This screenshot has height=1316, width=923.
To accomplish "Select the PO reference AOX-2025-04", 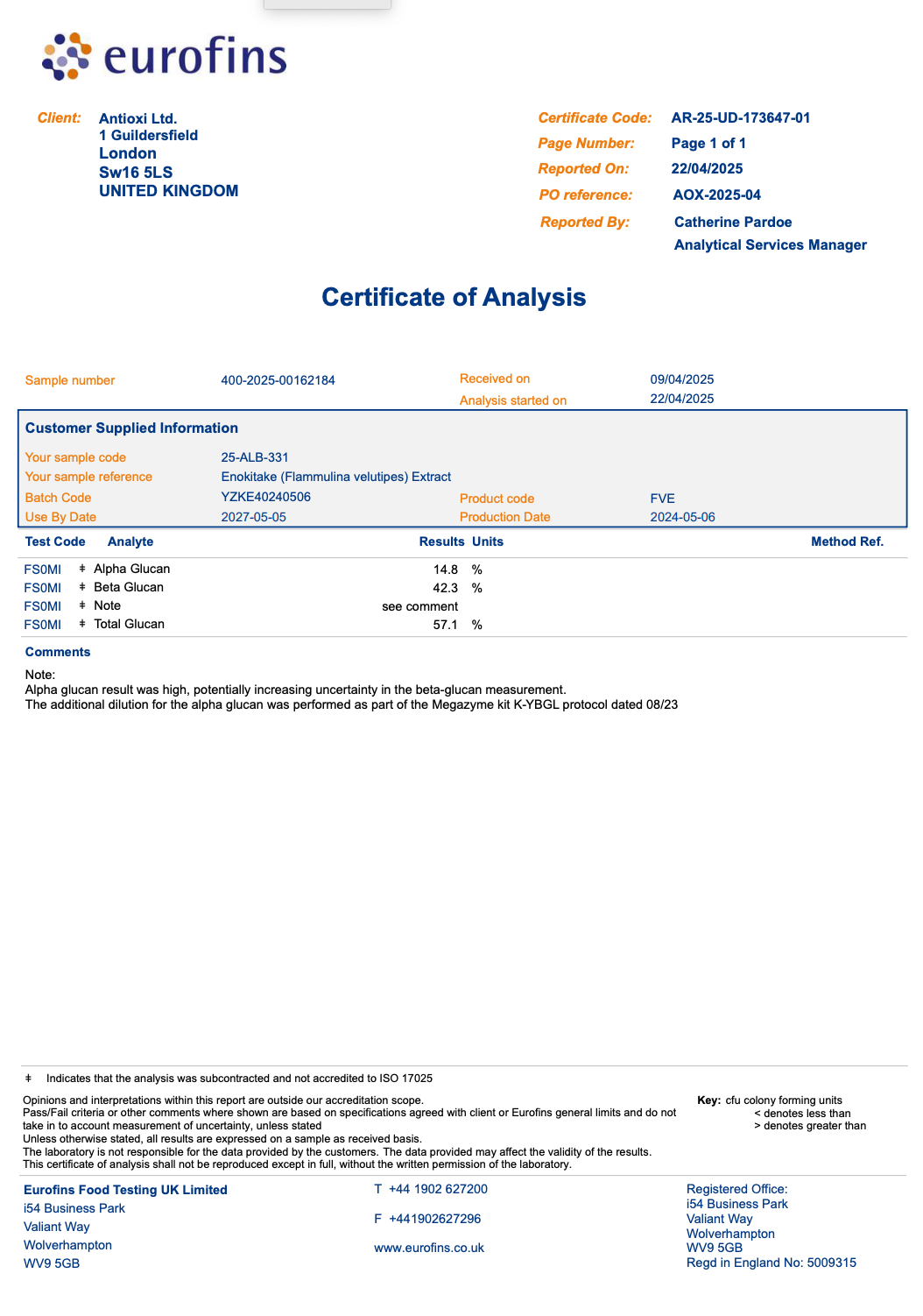I will click(x=716, y=195).
